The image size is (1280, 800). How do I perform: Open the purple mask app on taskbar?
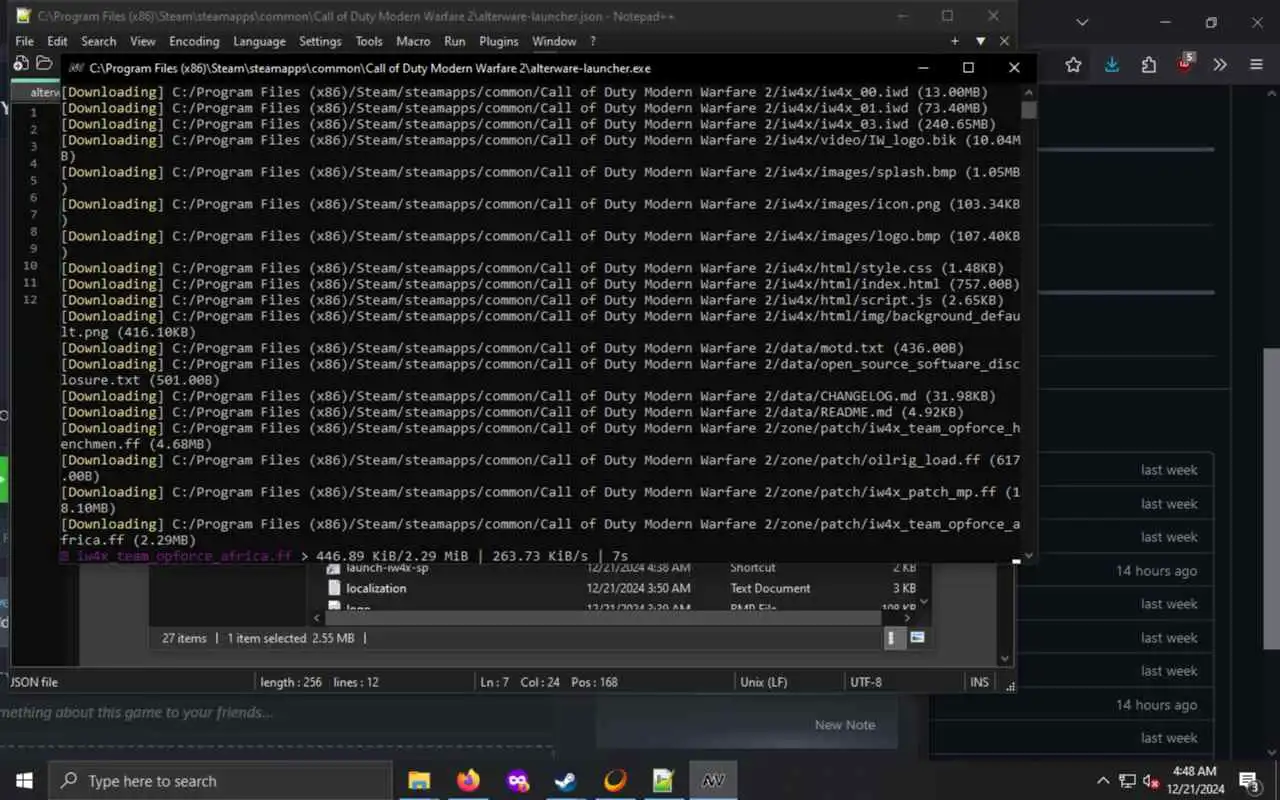517,781
